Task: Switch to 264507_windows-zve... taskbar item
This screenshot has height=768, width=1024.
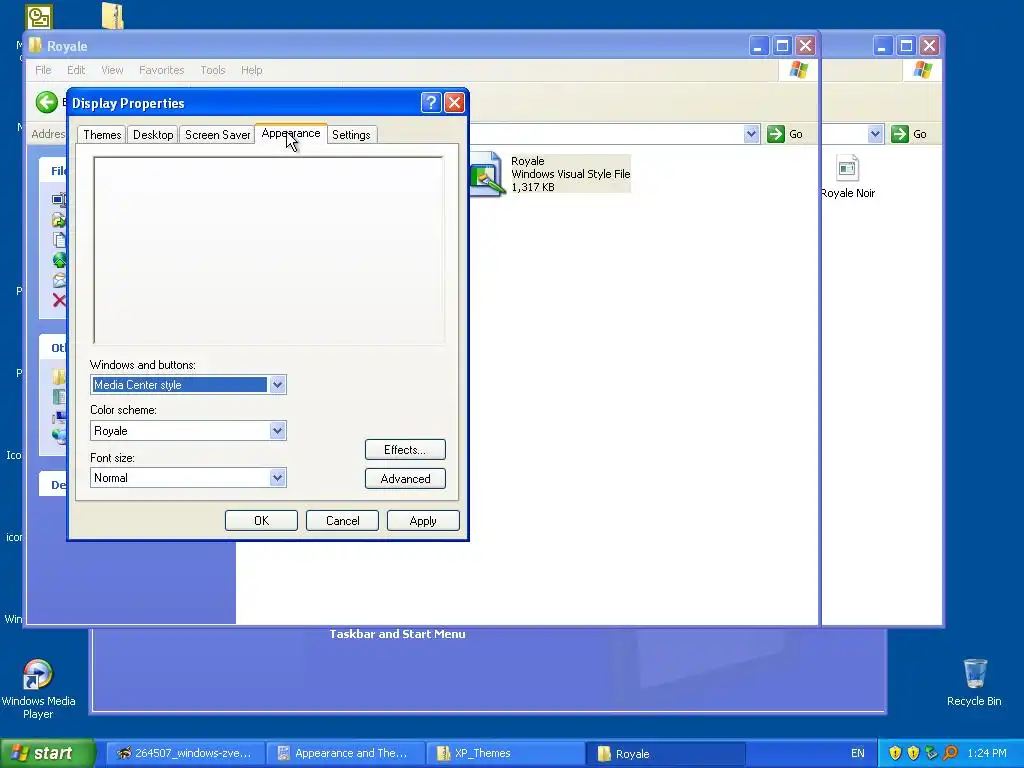Action: click(185, 753)
